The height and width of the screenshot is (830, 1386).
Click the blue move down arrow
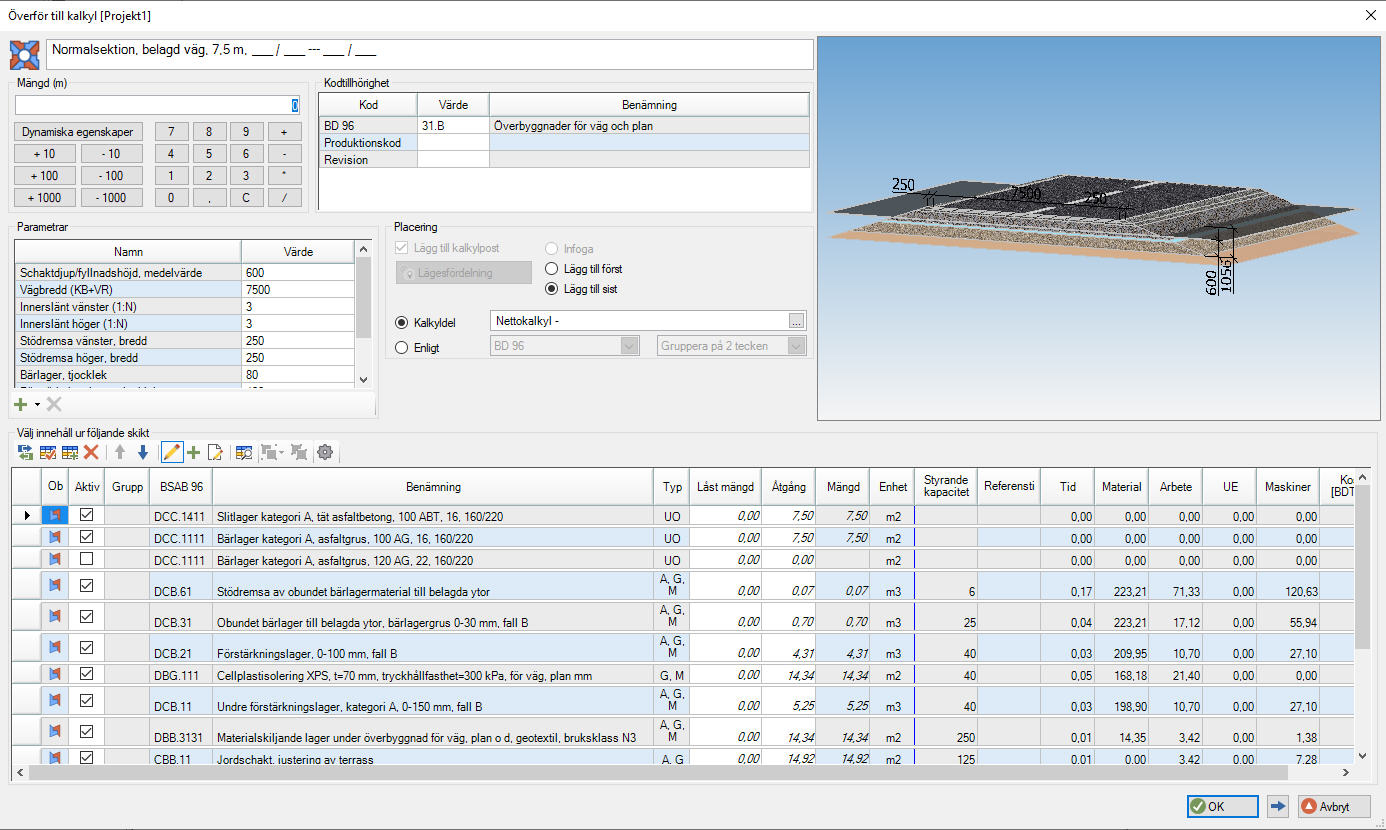click(x=142, y=453)
